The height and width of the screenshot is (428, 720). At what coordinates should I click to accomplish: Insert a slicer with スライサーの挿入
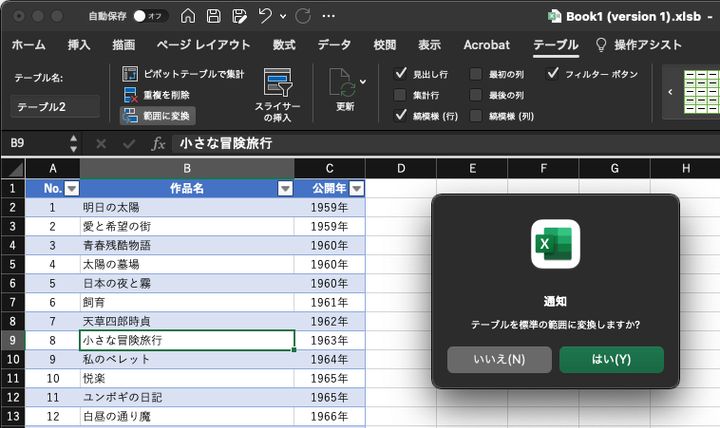click(x=277, y=95)
